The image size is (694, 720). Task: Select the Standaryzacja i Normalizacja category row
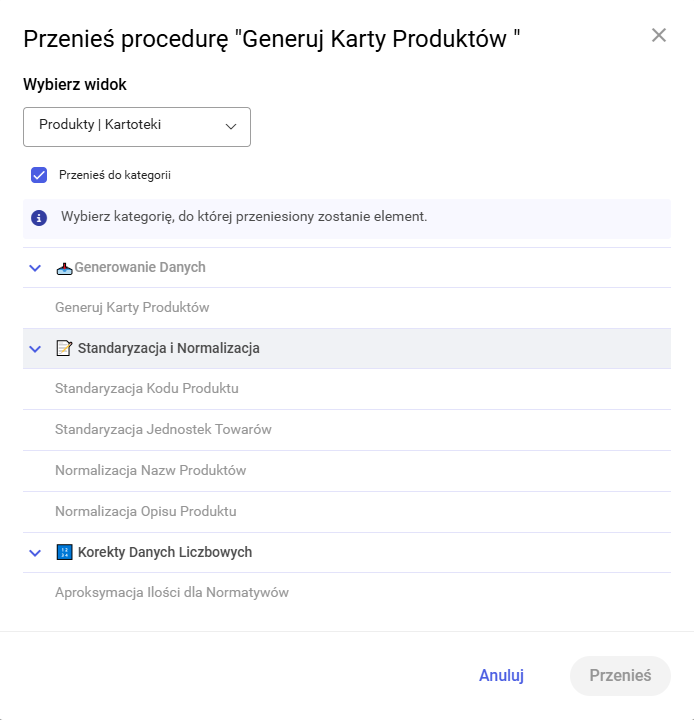[168, 348]
